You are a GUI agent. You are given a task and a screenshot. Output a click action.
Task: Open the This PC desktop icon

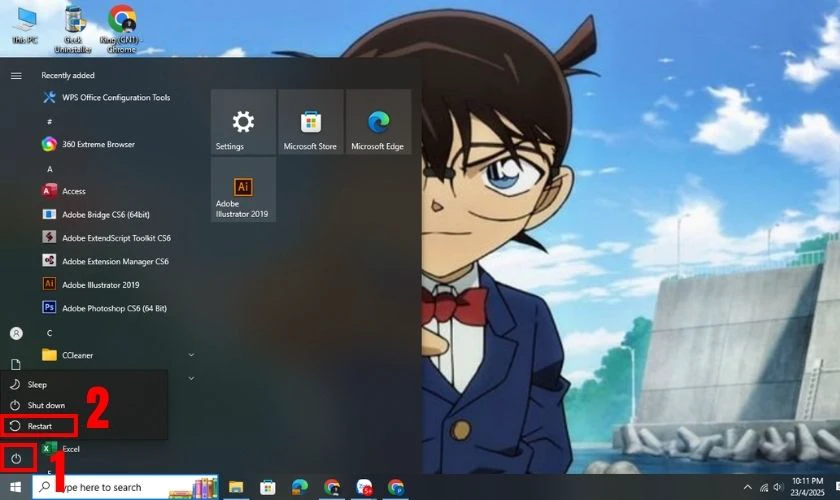coord(25,25)
